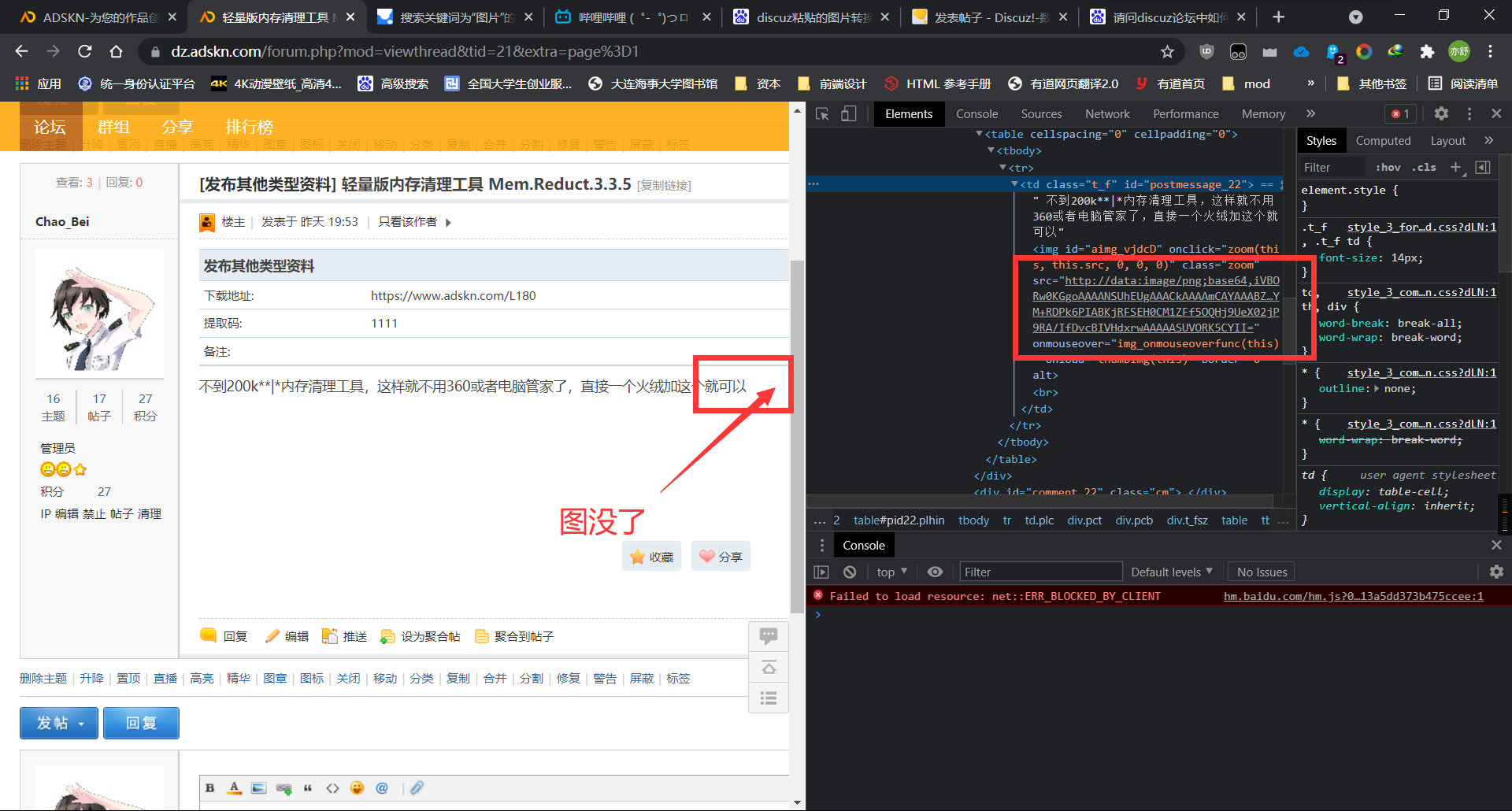Show console sidebar icon
Viewport: 1512px width, 811px height.
point(821,572)
